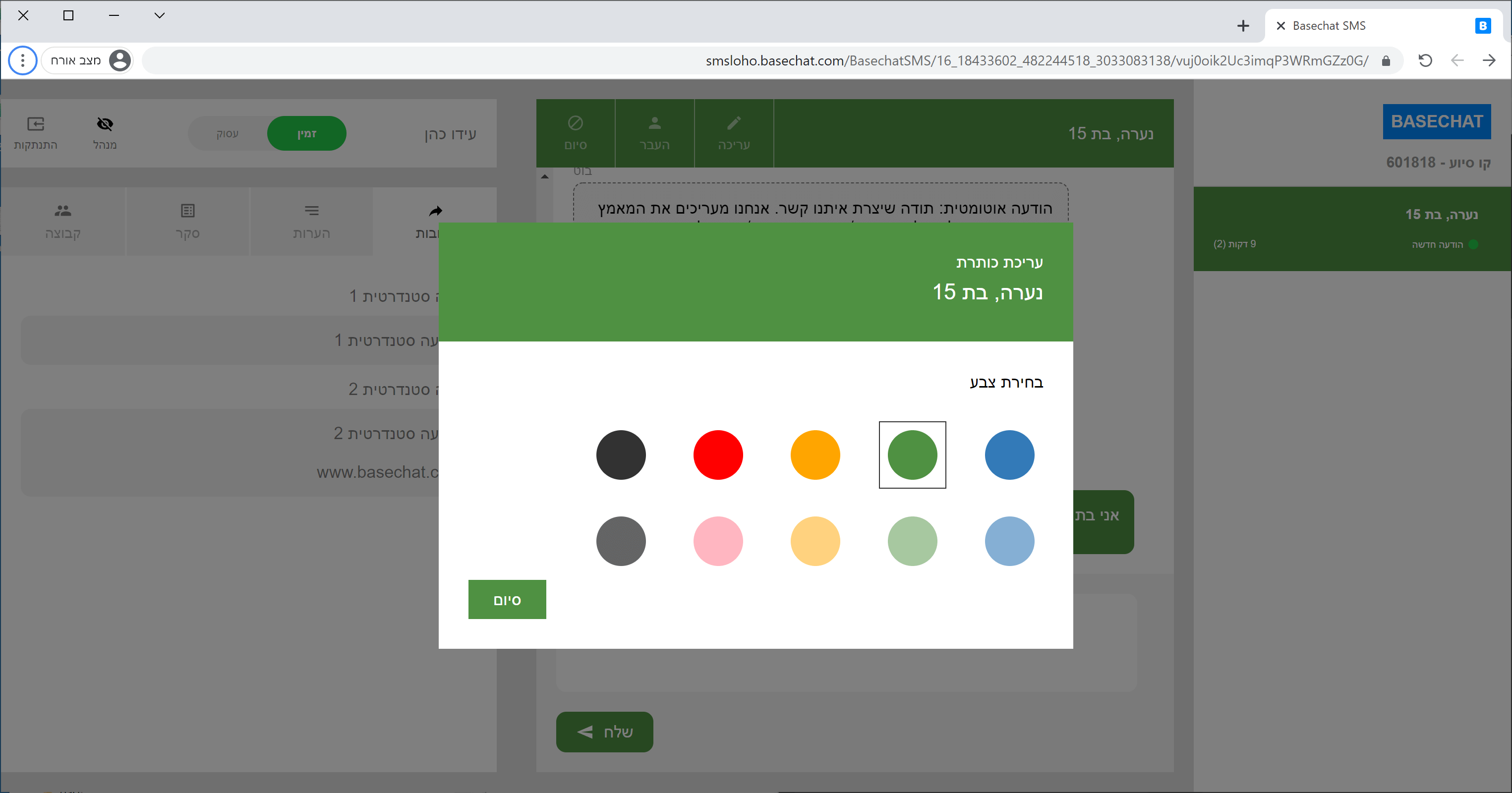Open browser three-dot menu
1512x793 pixels.
(x=22, y=60)
